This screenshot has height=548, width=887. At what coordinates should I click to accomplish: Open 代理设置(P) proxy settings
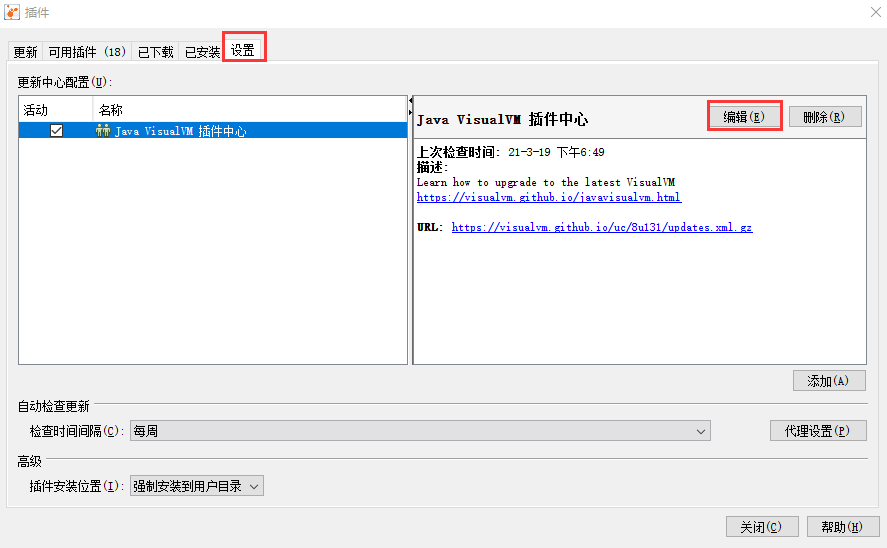coord(817,431)
